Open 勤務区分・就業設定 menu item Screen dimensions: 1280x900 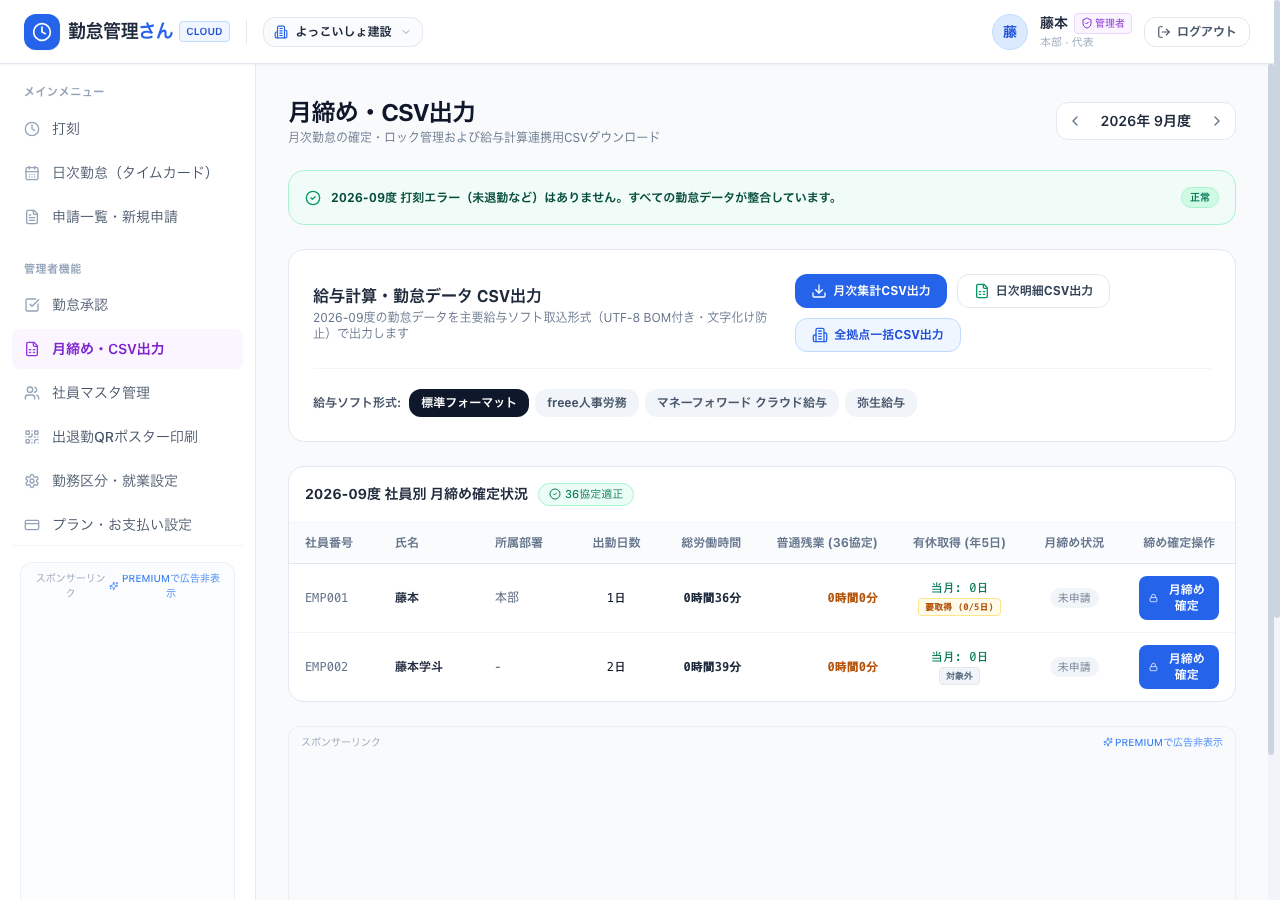click(x=127, y=481)
